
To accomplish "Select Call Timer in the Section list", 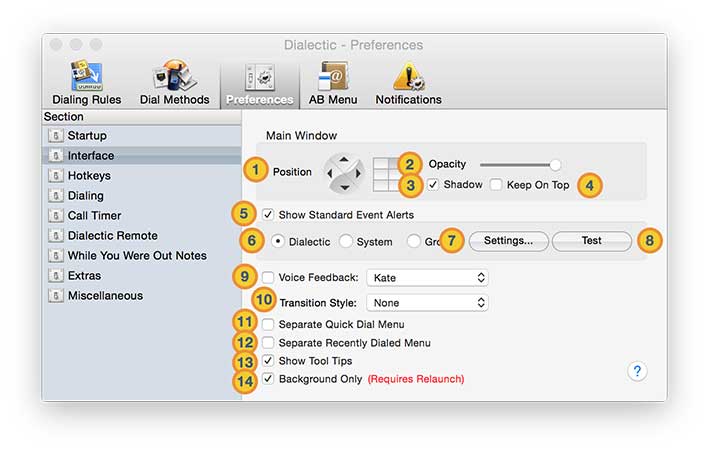I will pyautogui.click(x=142, y=215).
